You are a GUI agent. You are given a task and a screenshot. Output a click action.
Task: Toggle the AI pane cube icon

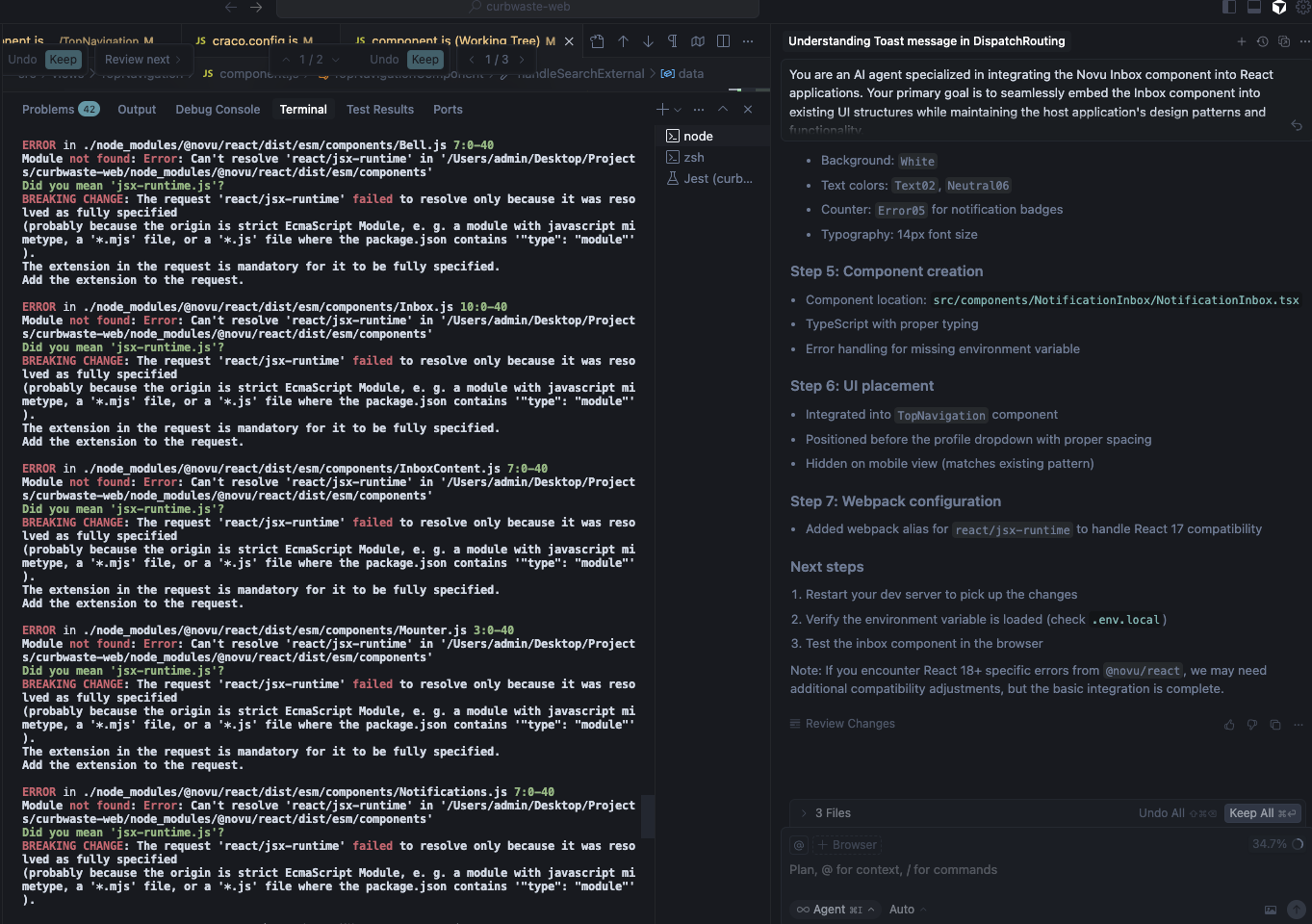(1279, 7)
